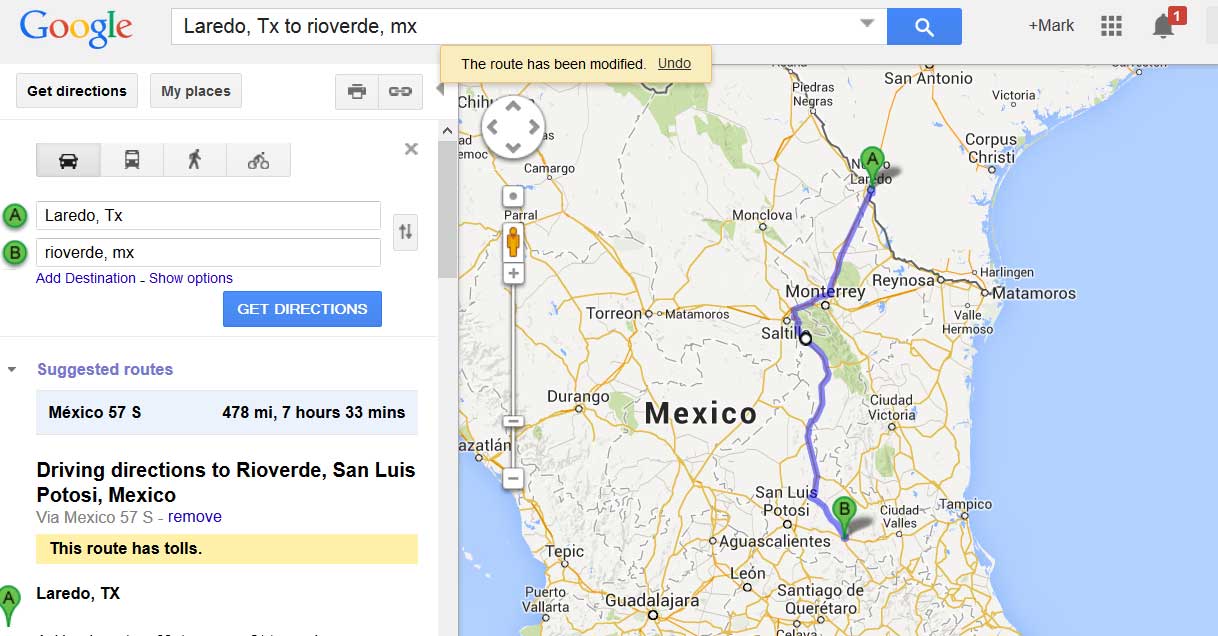
Task: Click the link share icon
Action: point(400,91)
